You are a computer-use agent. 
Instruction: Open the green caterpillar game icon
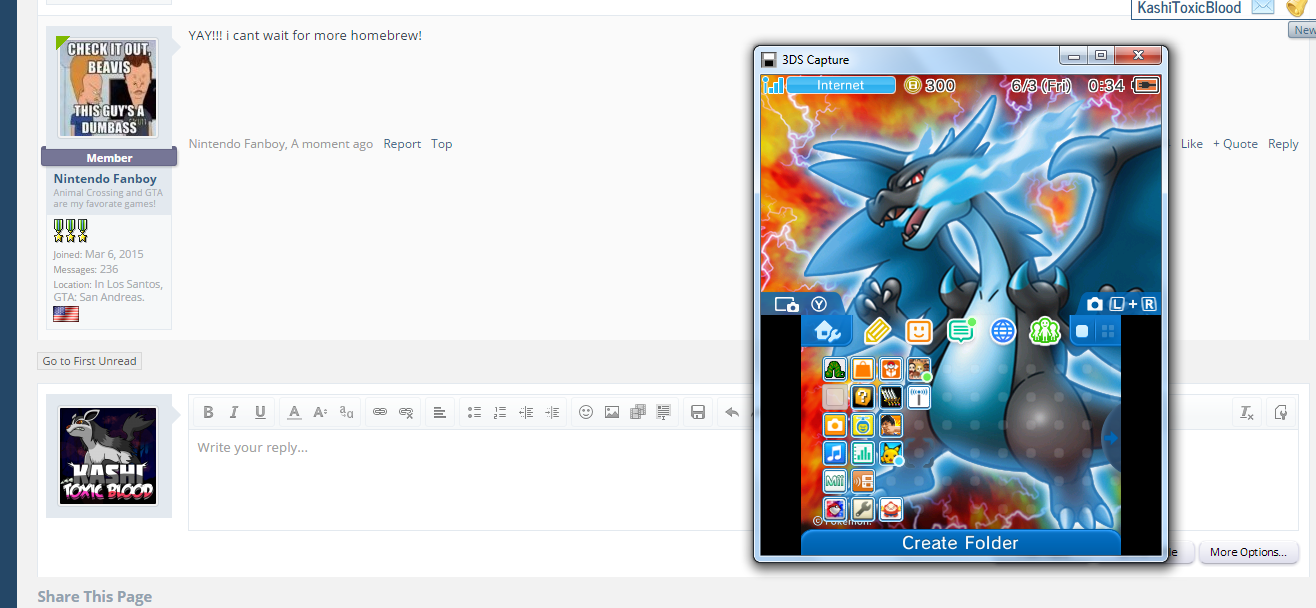(x=835, y=369)
